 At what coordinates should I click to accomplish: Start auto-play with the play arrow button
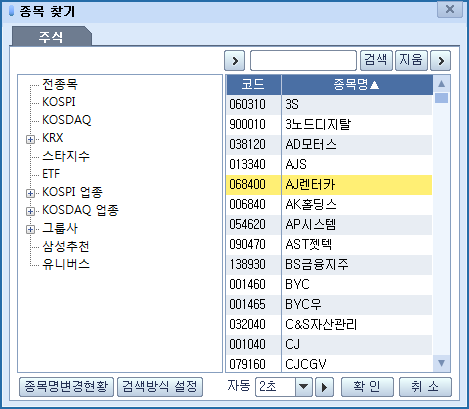click(324, 387)
